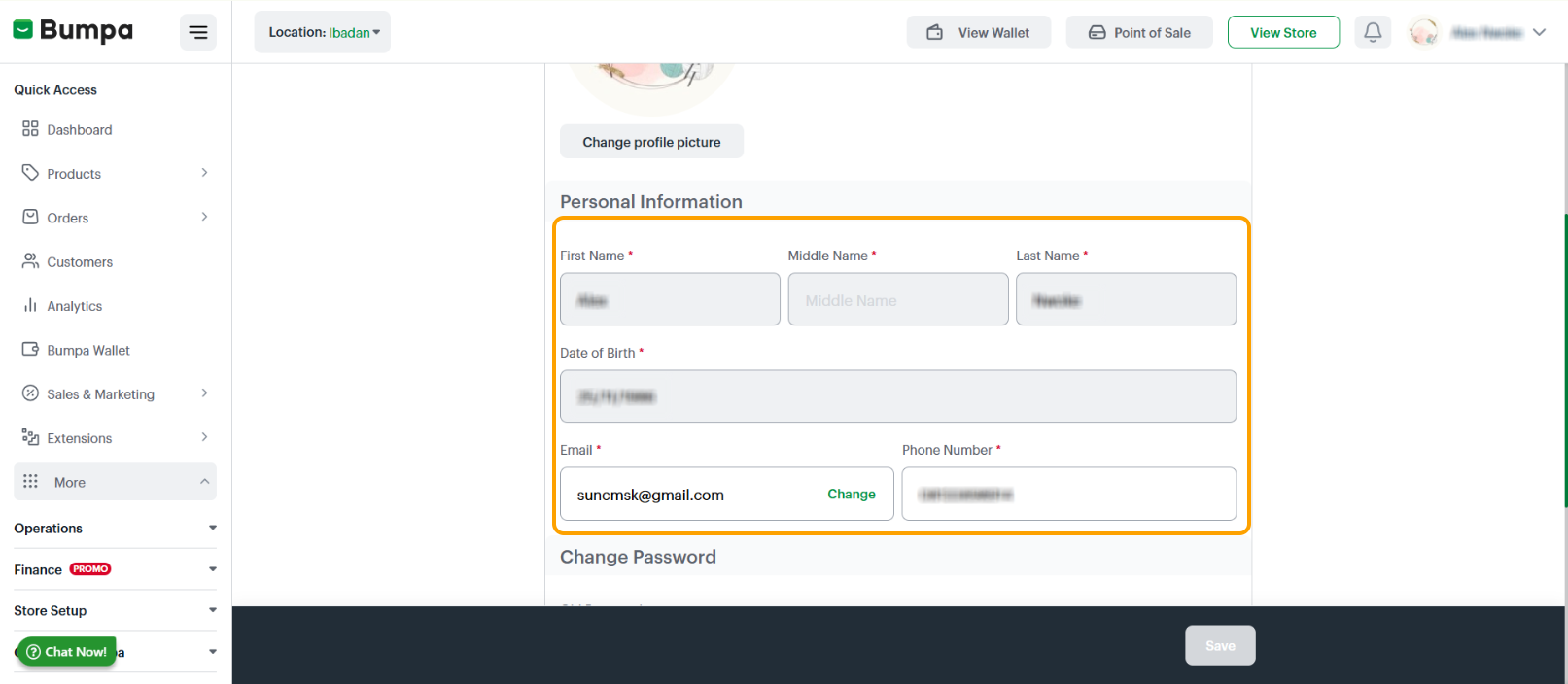Click Change profile picture button

pos(651,142)
